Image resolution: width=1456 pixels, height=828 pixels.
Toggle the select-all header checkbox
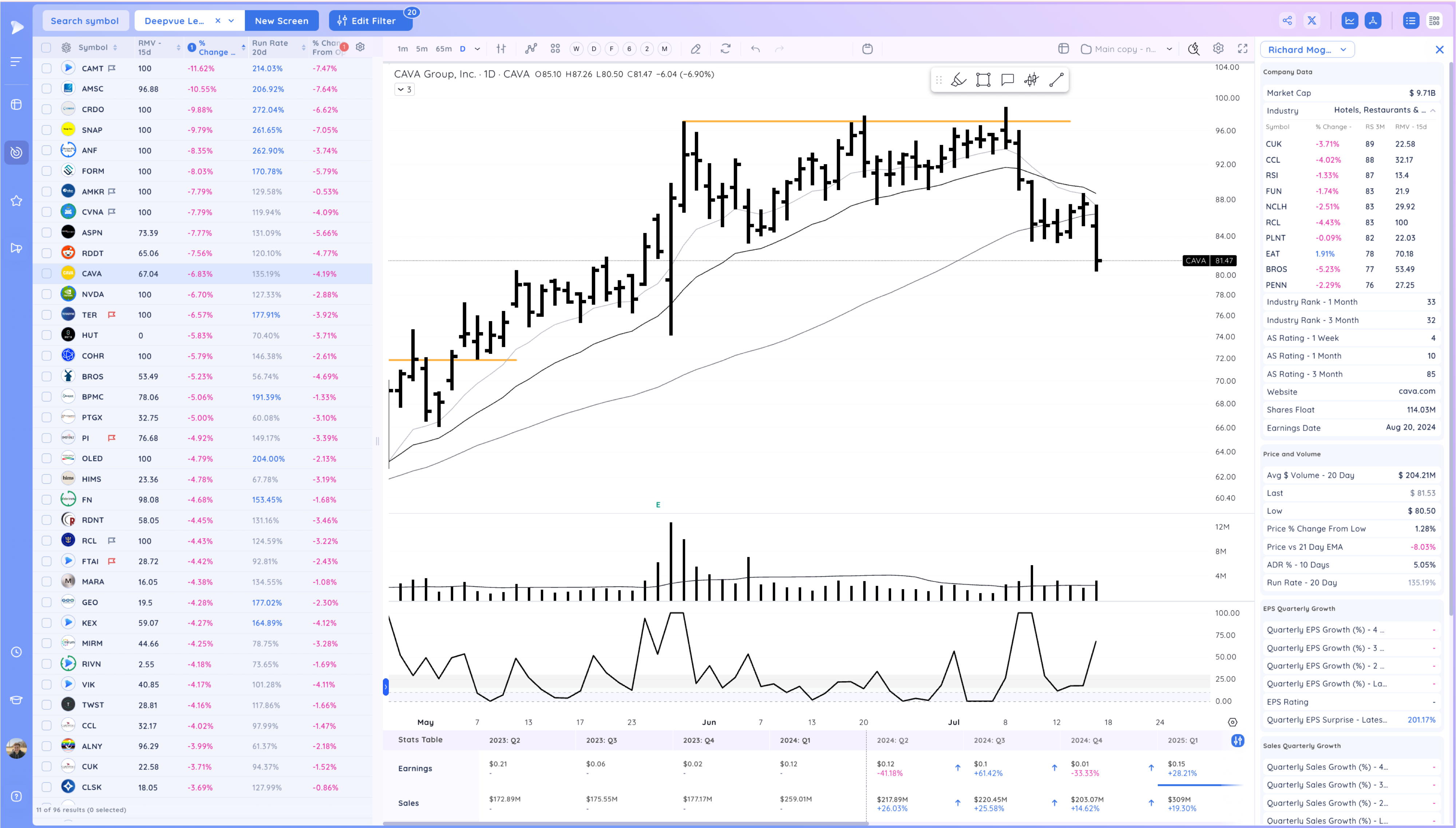[47, 48]
